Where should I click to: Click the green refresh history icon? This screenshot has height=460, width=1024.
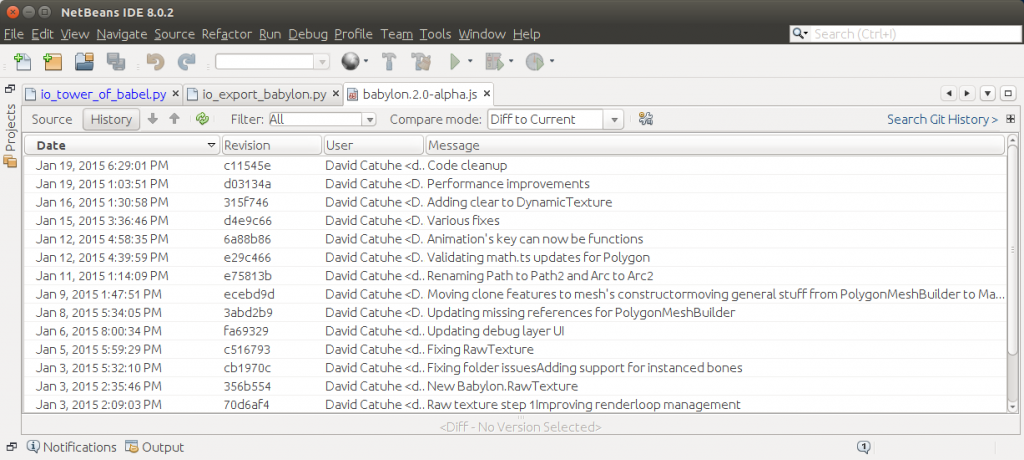[x=202, y=119]
